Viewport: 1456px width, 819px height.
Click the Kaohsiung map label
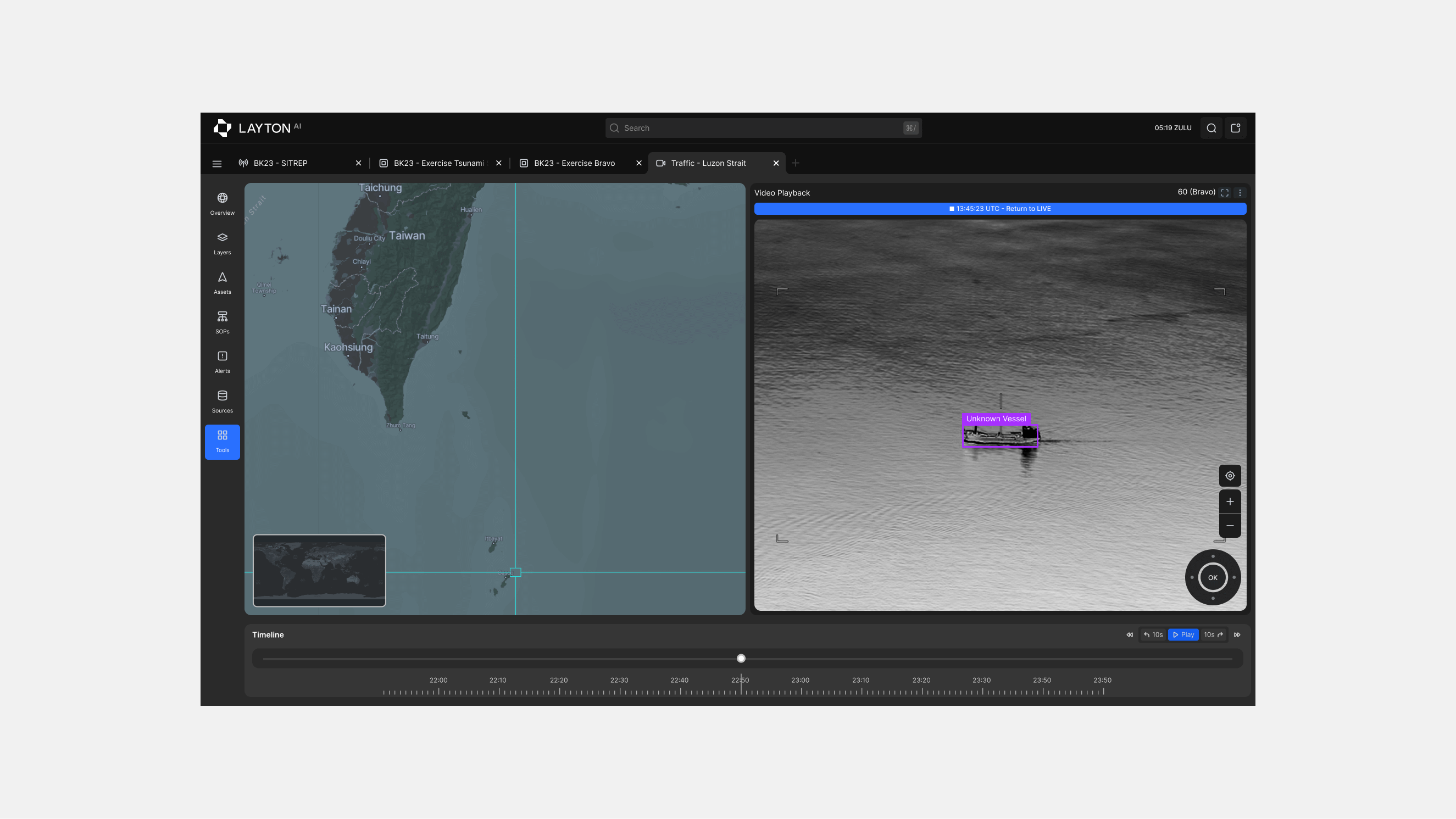[348, 348]
